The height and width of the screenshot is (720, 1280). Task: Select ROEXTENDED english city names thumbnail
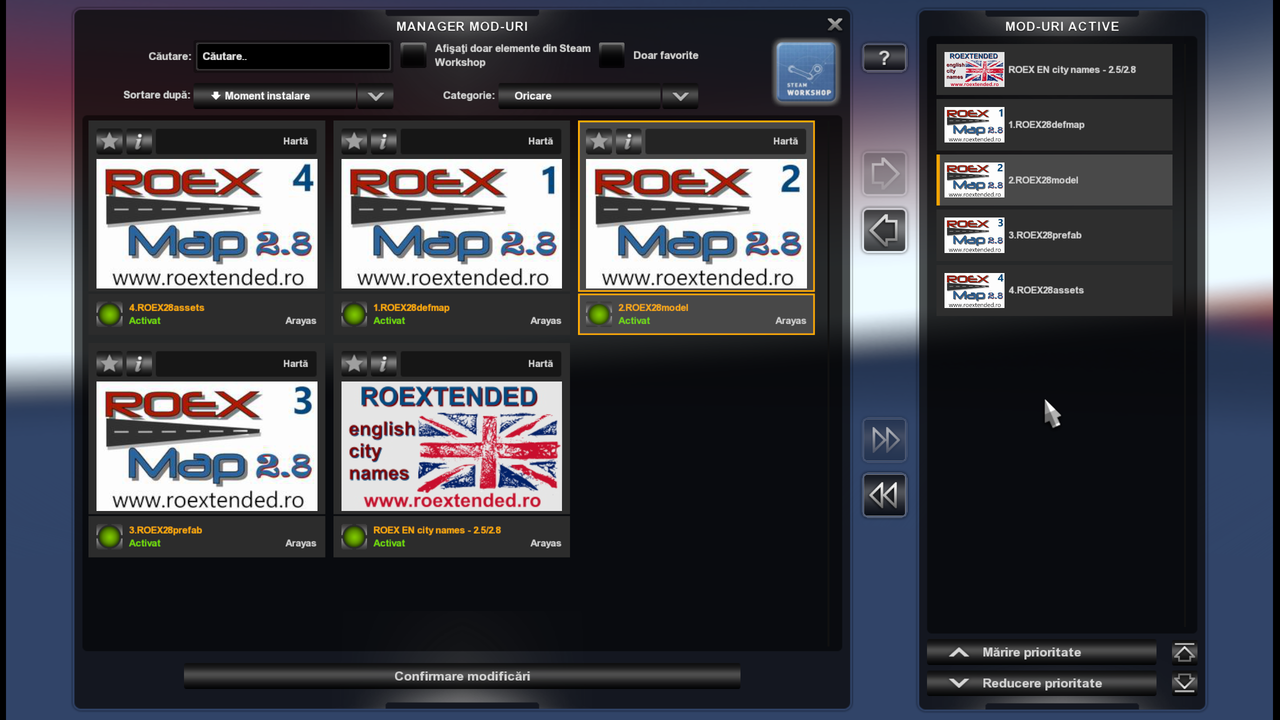click(452, 446)
